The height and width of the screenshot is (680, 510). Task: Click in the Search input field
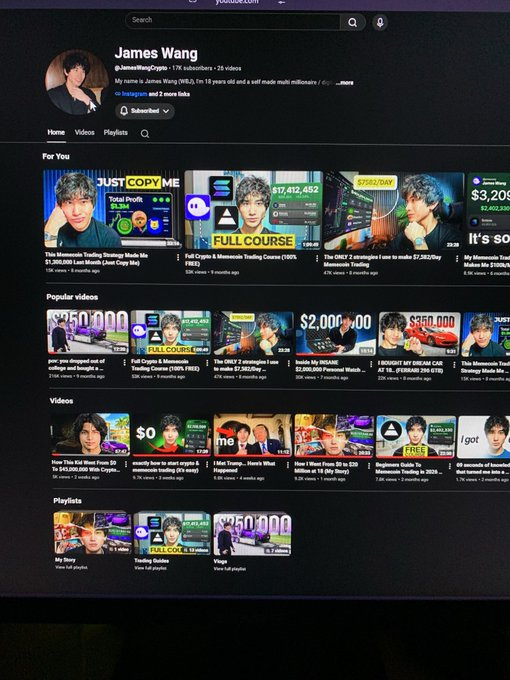(x=233, y=21)
